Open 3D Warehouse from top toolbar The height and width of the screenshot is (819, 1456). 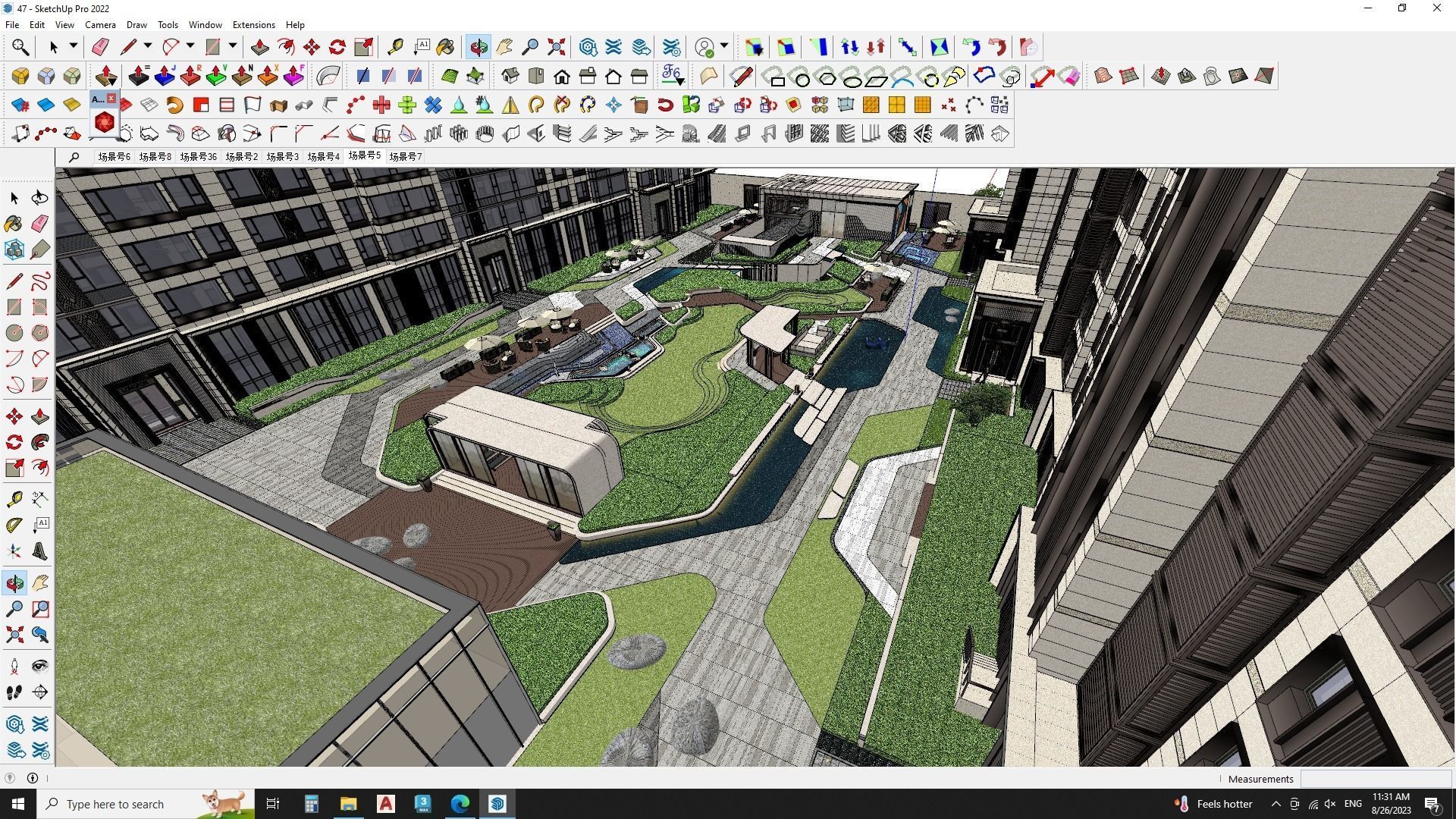588,47
